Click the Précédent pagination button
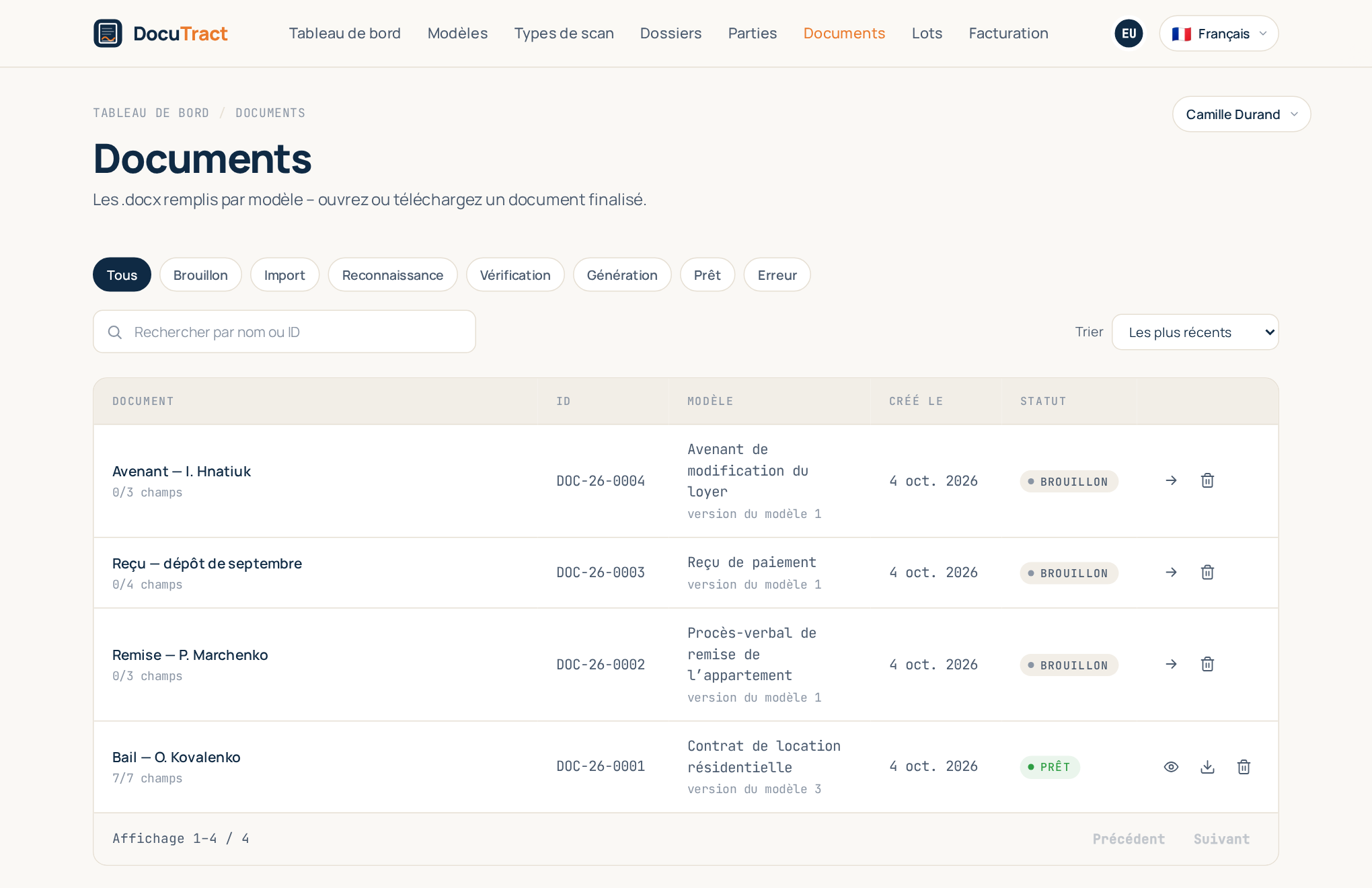 pyautogui.click(x=1129, y=839)
